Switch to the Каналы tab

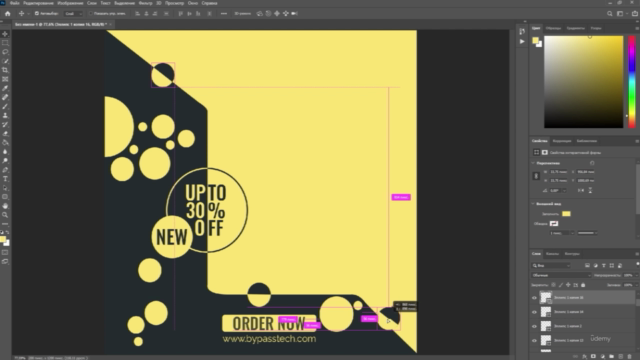[552, 254]
